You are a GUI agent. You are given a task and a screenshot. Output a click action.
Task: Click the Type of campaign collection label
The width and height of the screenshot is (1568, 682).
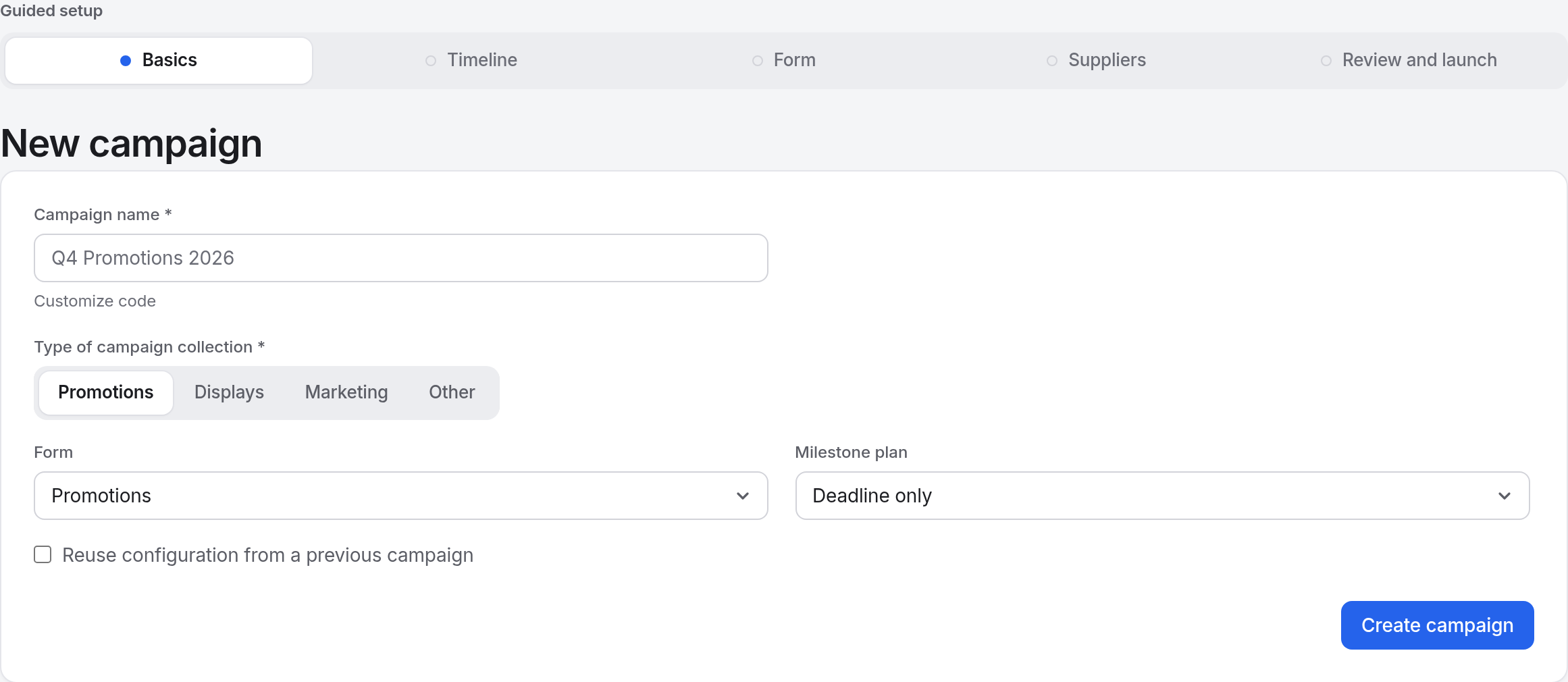point(149,347)
